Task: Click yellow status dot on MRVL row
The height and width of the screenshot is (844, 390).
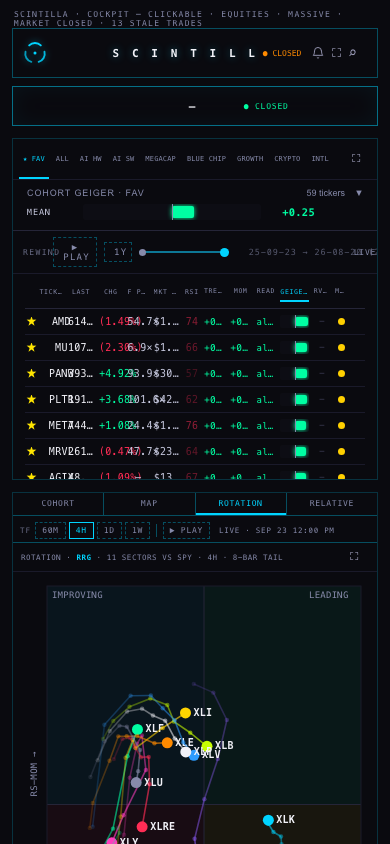Action: click(x=341, y=451)
